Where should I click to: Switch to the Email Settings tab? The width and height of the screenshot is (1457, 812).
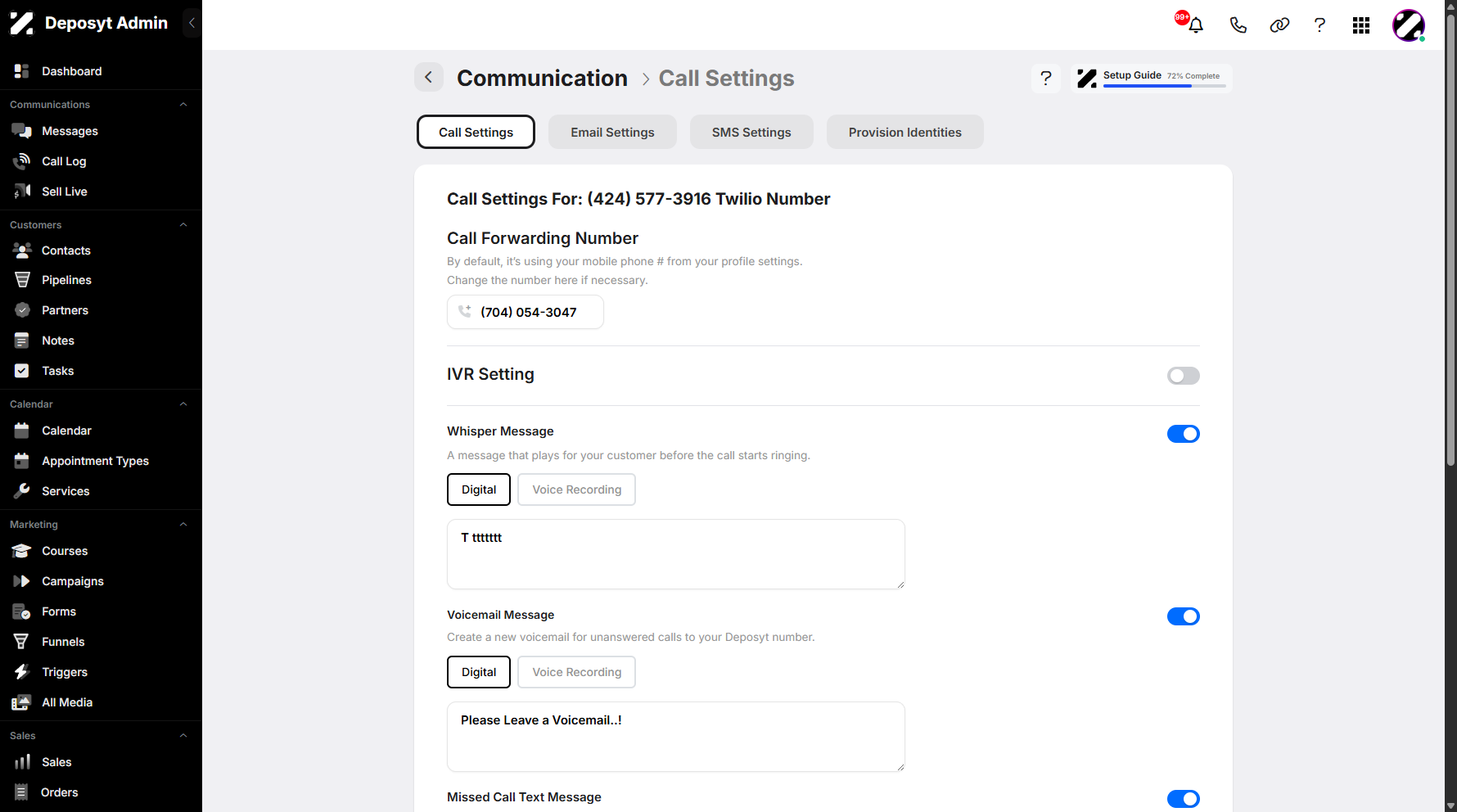(x=612, y=132)
